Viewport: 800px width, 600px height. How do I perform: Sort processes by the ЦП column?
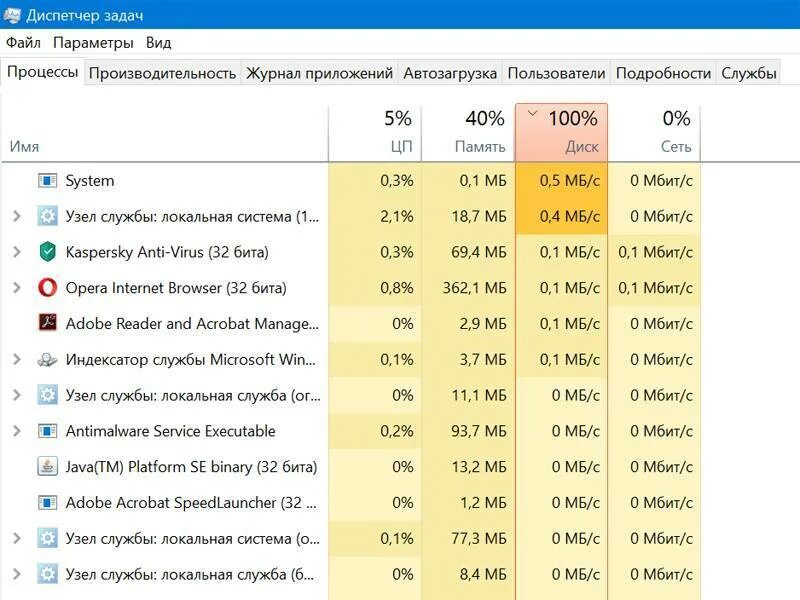(x=375, y=133)
